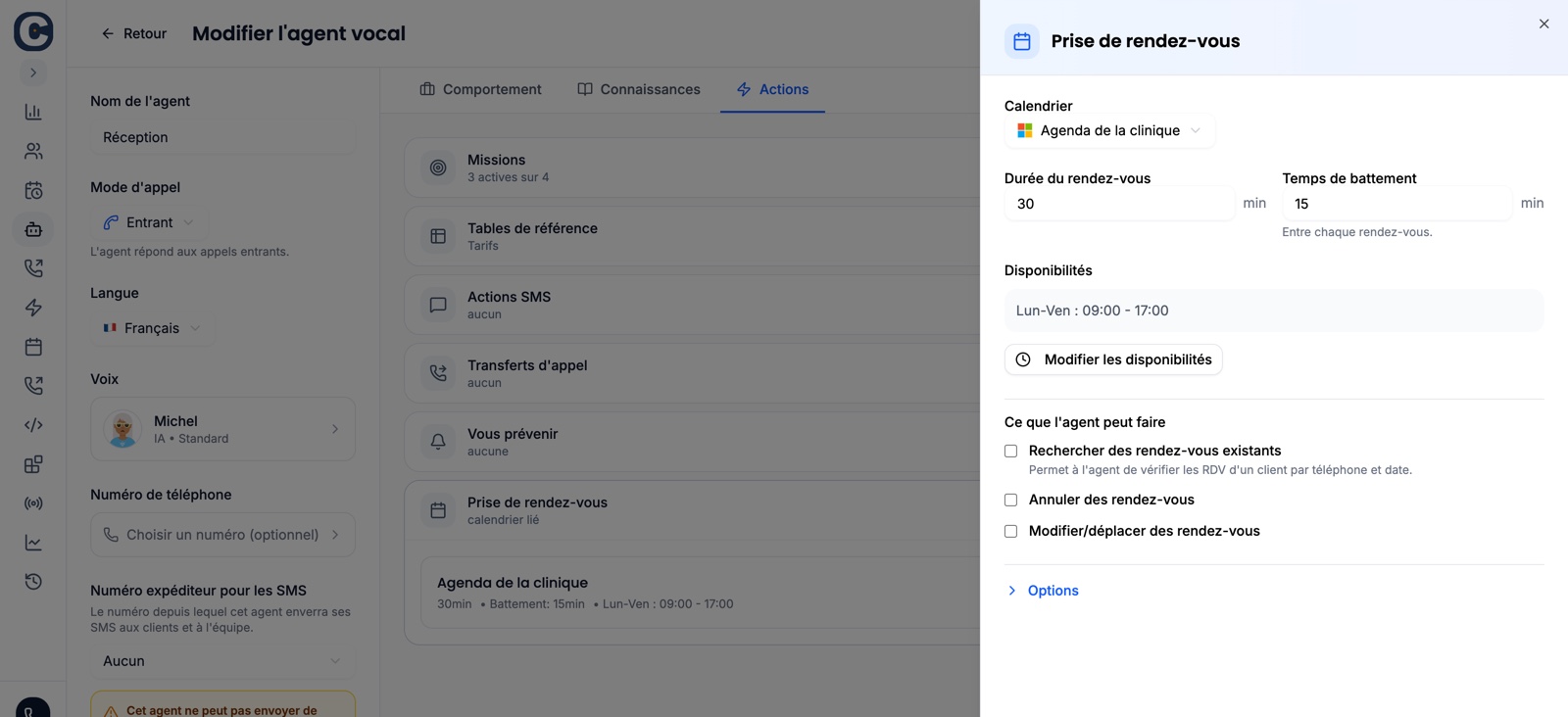Open the contacts (people) sidebar icon

point(33,151)
